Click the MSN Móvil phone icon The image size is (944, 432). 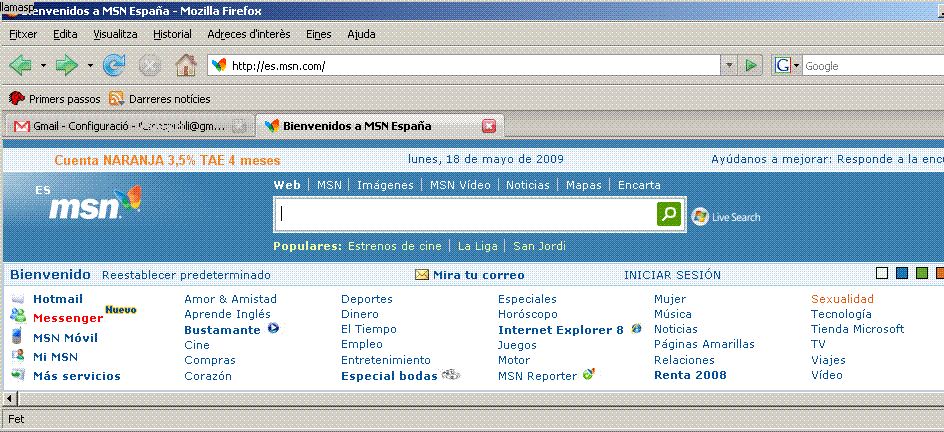pos(19,336)
